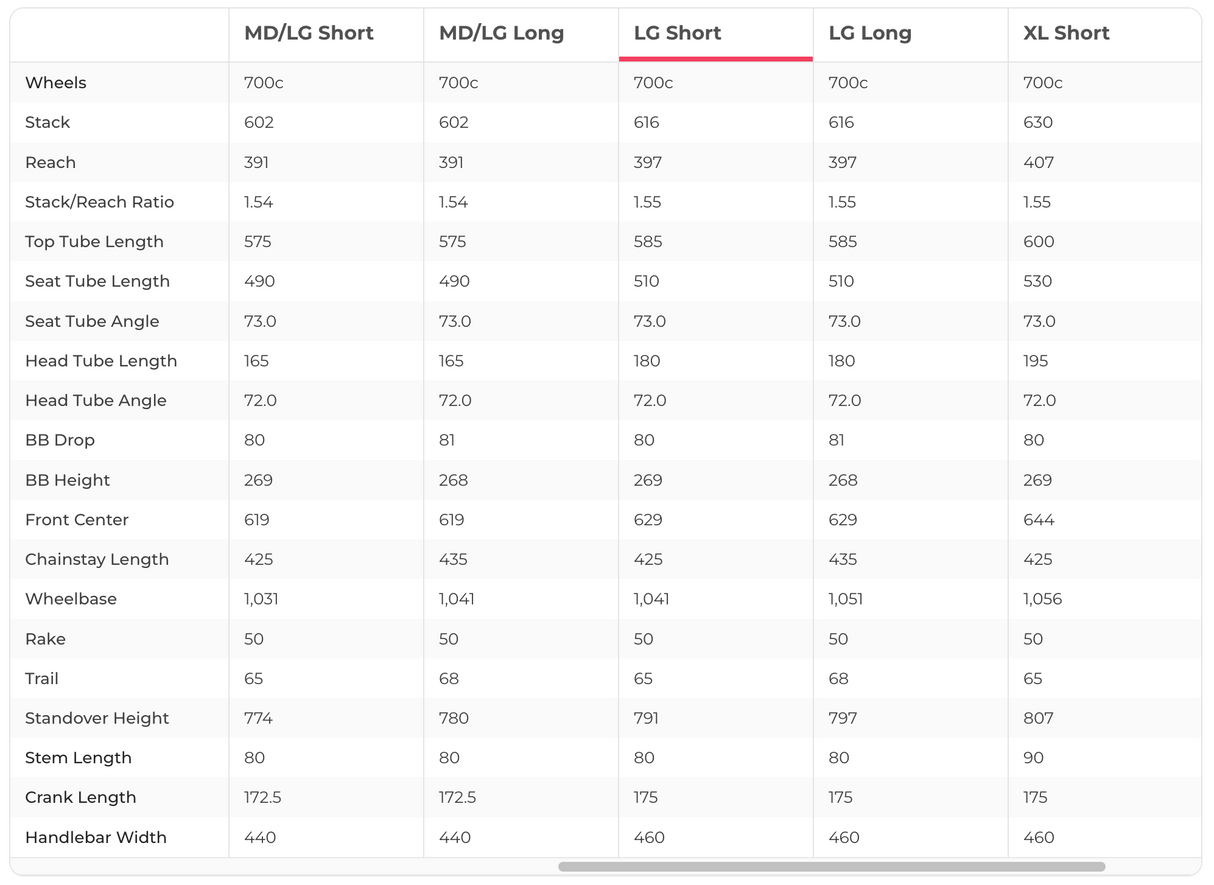The image size is (1214, 885).
Task: Click the Stack/Reach Ratio row label
Action: click(99, 202)
